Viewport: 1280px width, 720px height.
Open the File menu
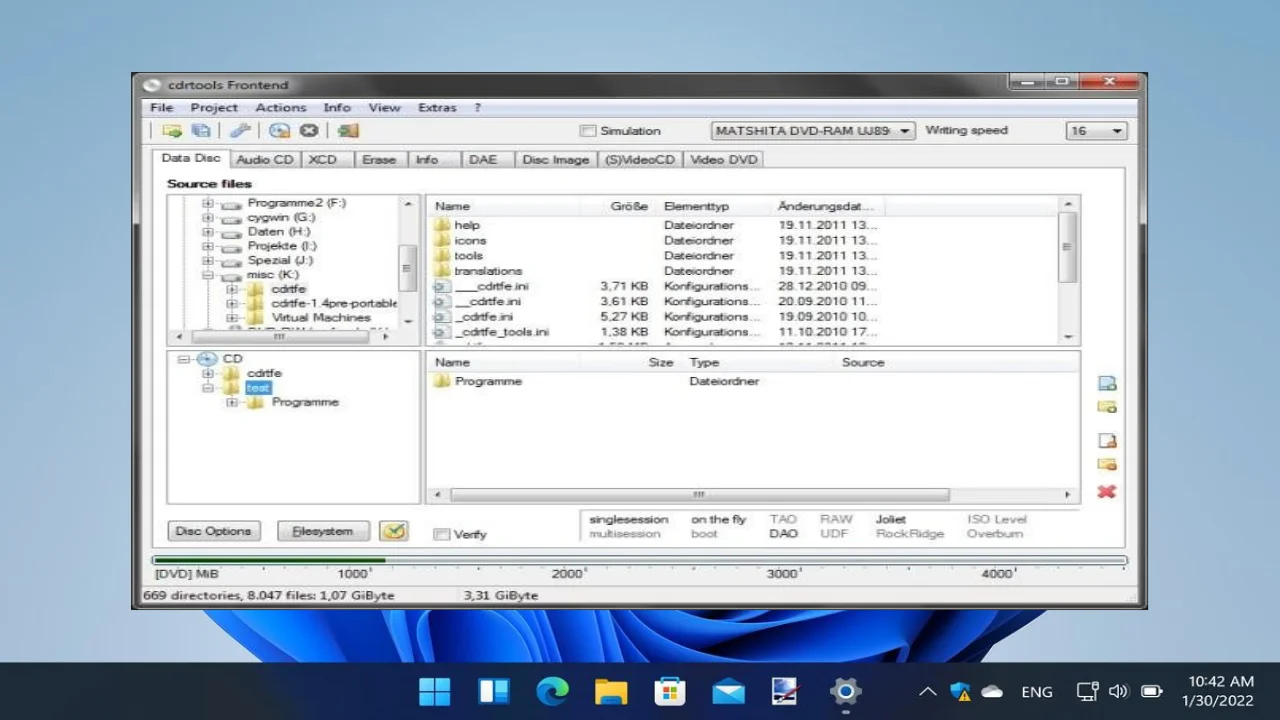point(161,107)
